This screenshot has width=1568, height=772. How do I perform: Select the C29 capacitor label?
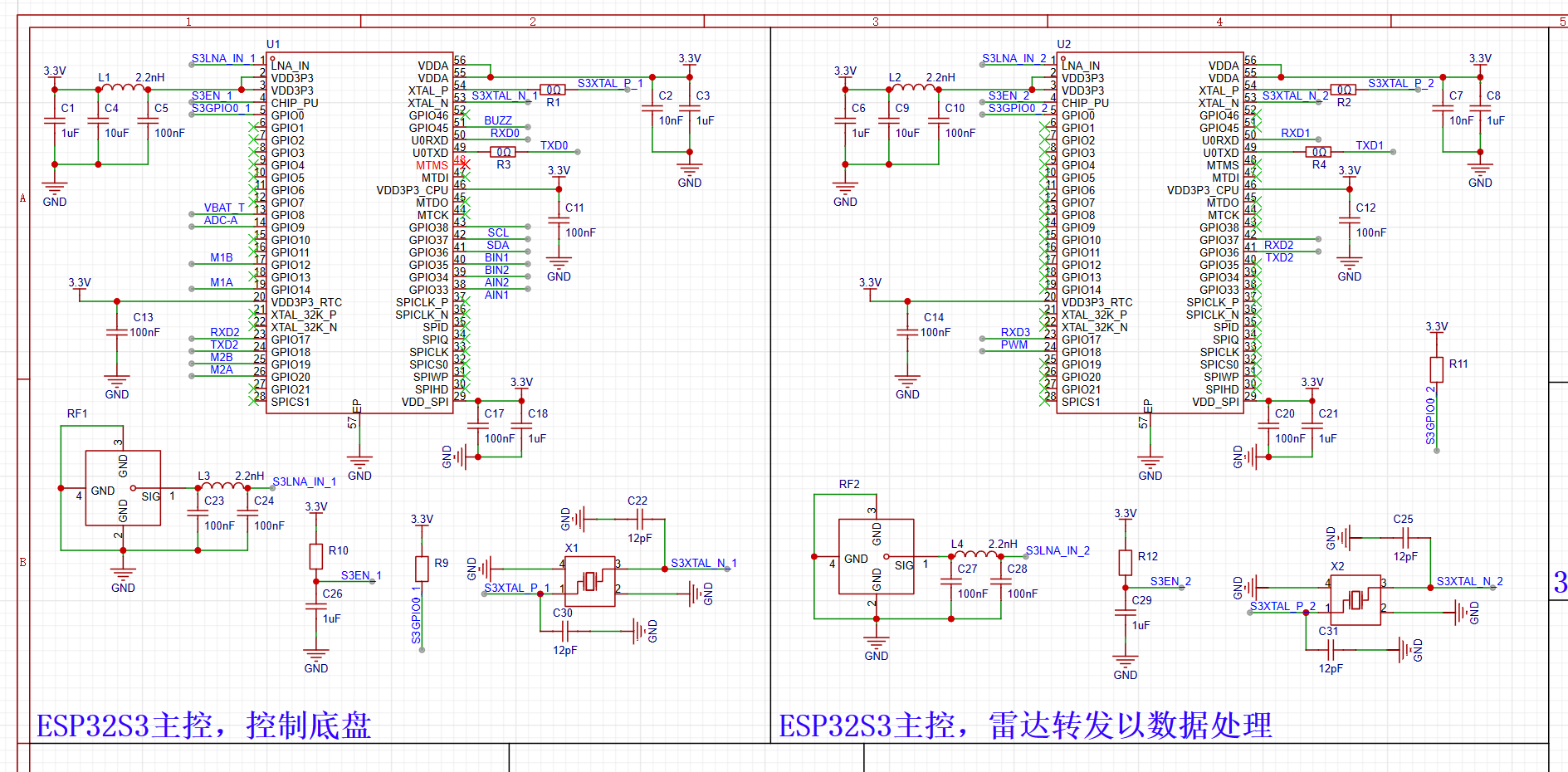click(x=1142, y=600)
